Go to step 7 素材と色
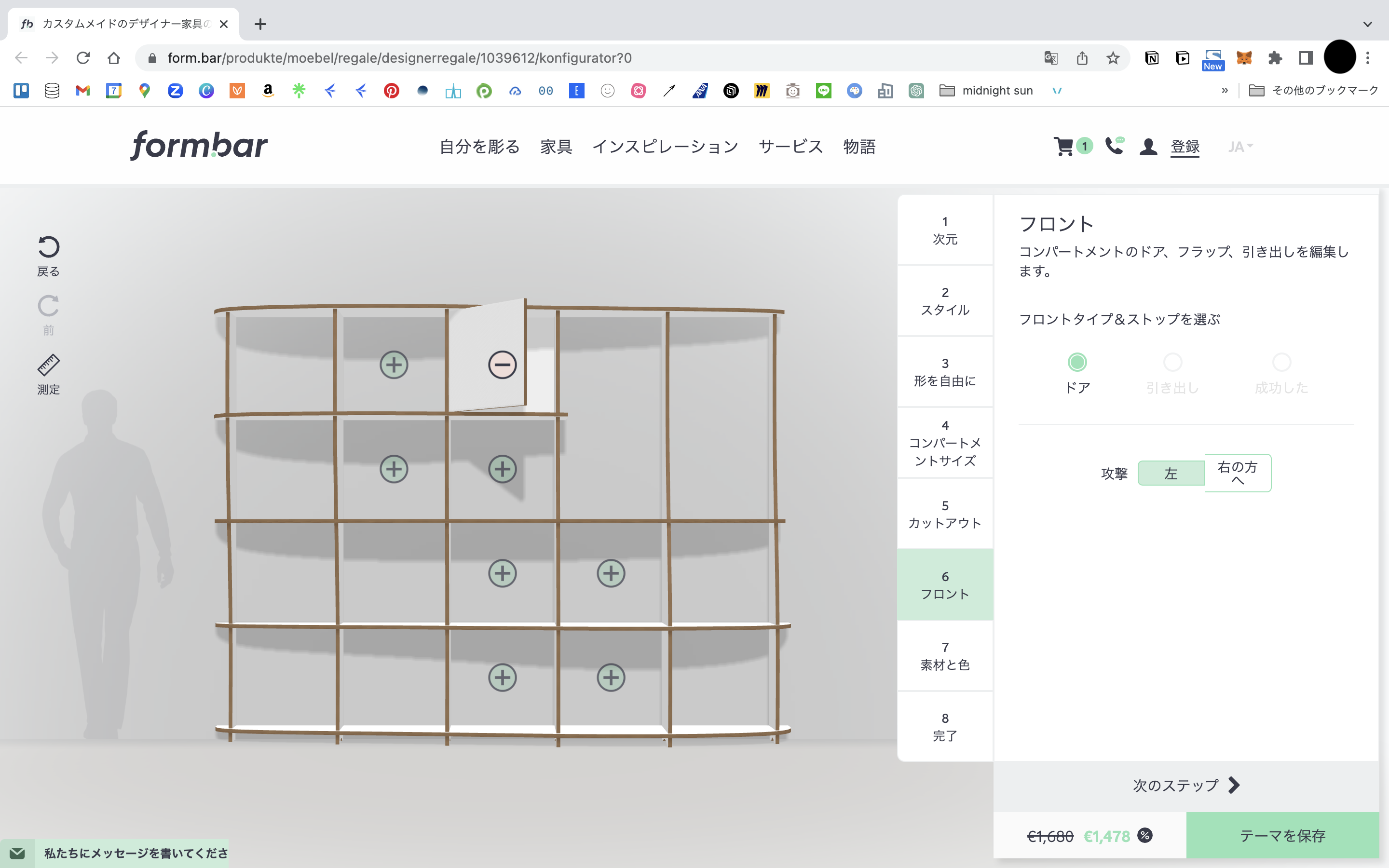Screen dimensions: 1389x868 pyautogui.click(x=945, y=656)
